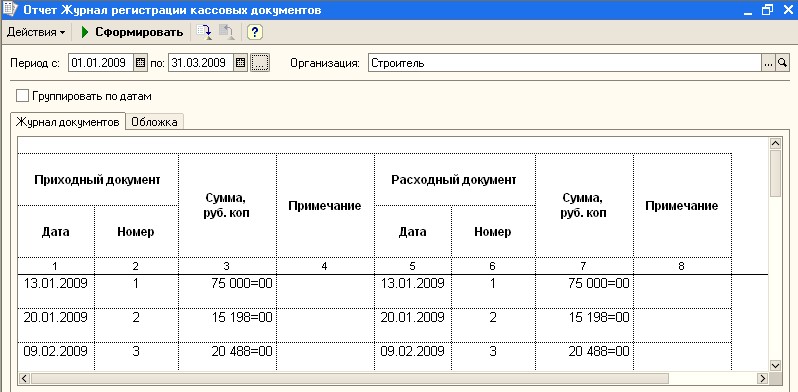Click income date cell 09.02.2009
798x392 pixels.
click(x=56, y=356)
